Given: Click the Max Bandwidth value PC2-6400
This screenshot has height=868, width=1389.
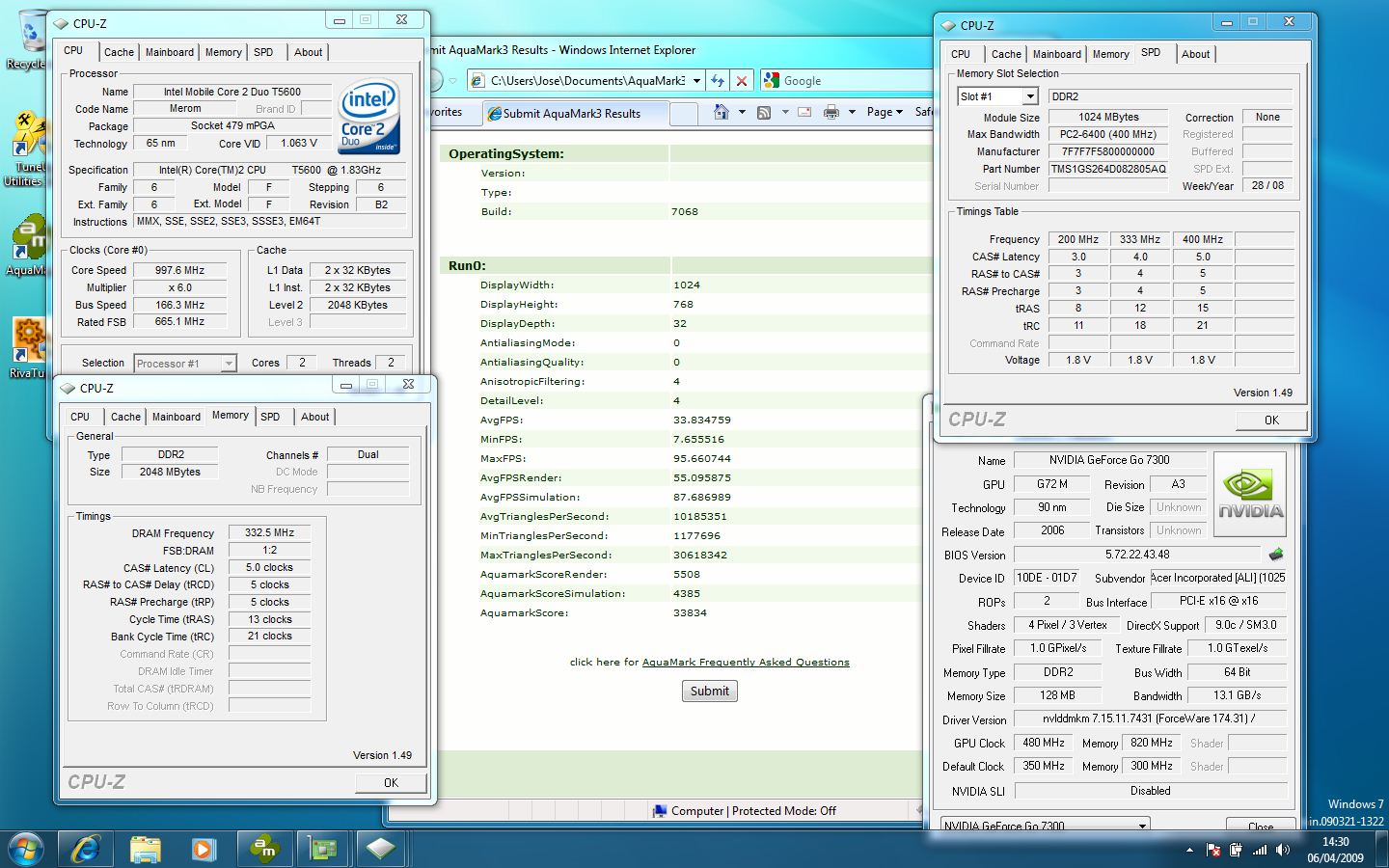Looking at the screenshot, I should (x=1107, y=135).
